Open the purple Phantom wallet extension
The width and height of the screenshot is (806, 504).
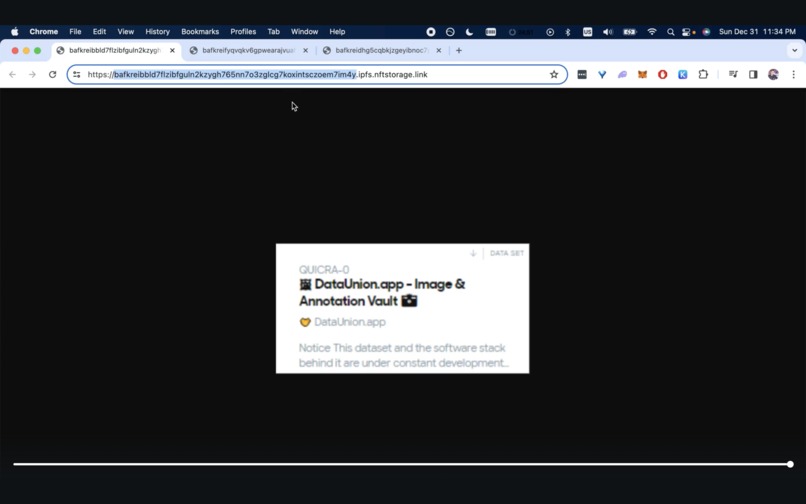tap(622, 75)
